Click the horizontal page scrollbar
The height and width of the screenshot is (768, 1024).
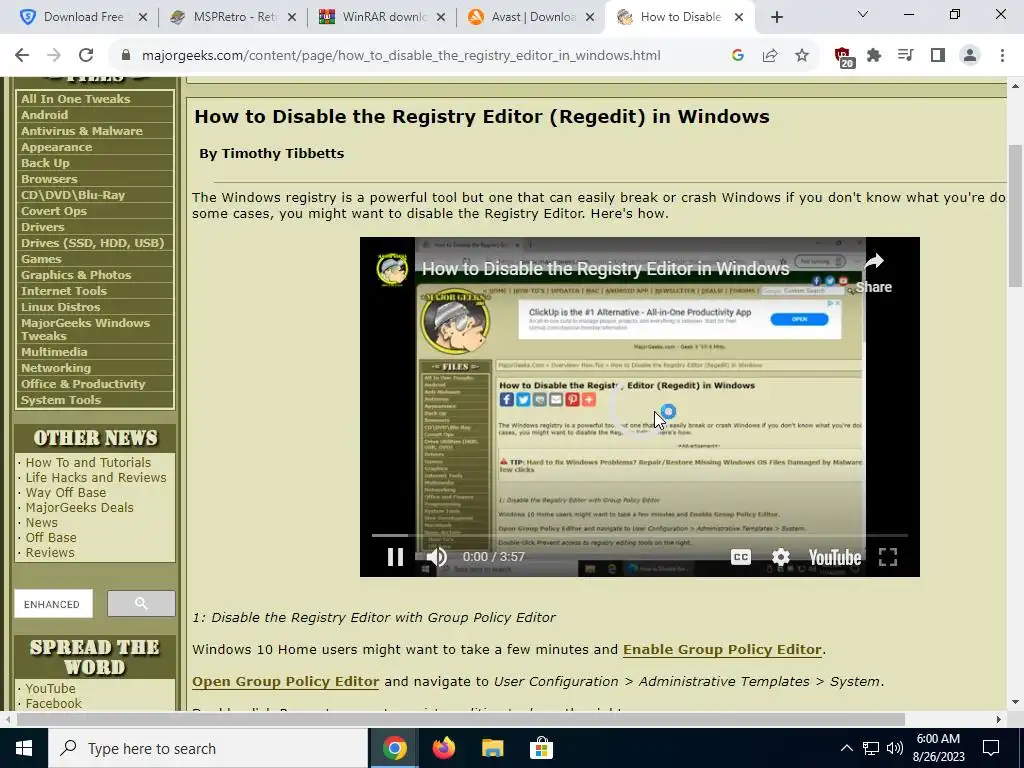click(460, 720)
